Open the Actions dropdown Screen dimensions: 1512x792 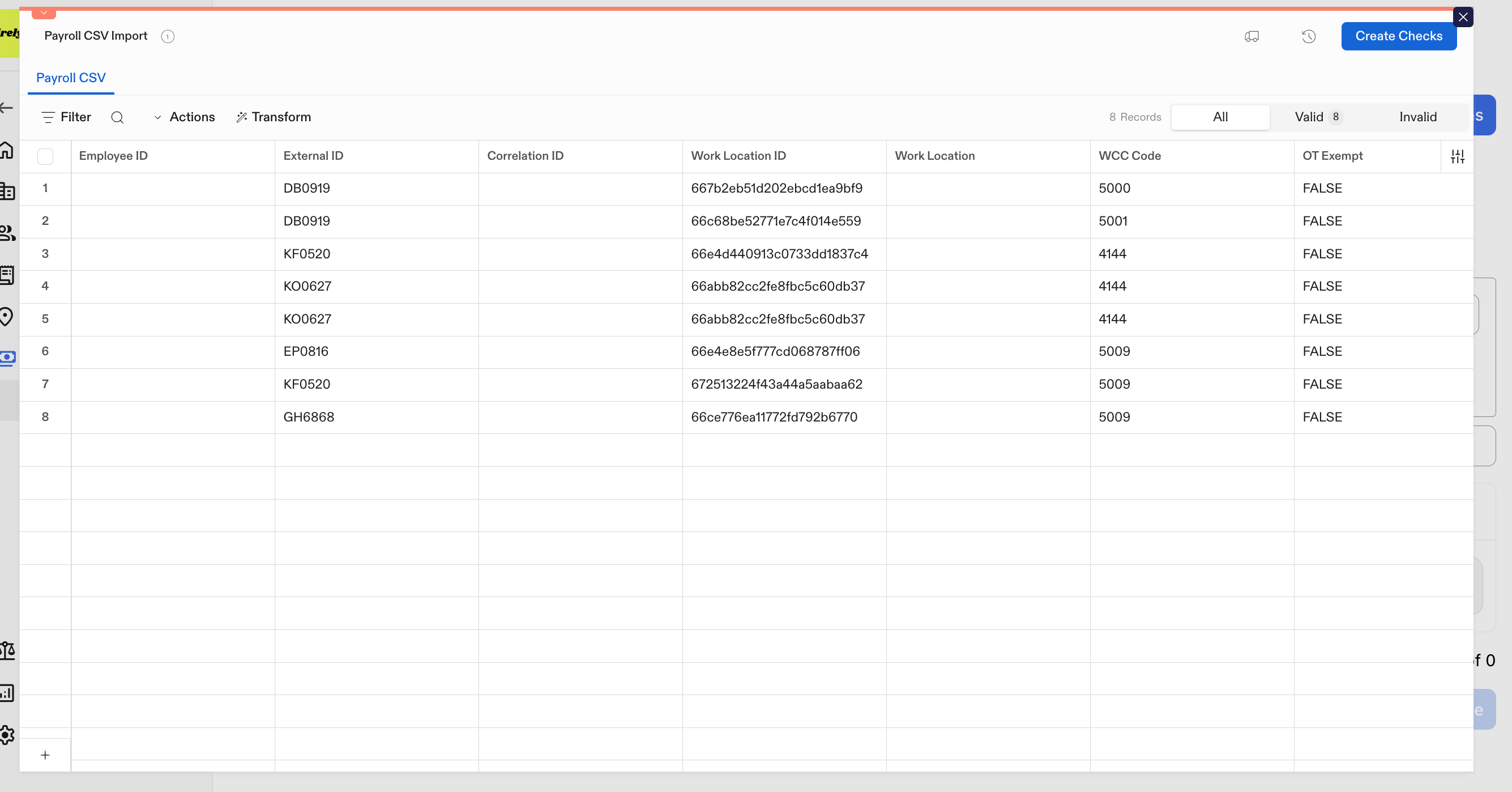click(184, 117)
